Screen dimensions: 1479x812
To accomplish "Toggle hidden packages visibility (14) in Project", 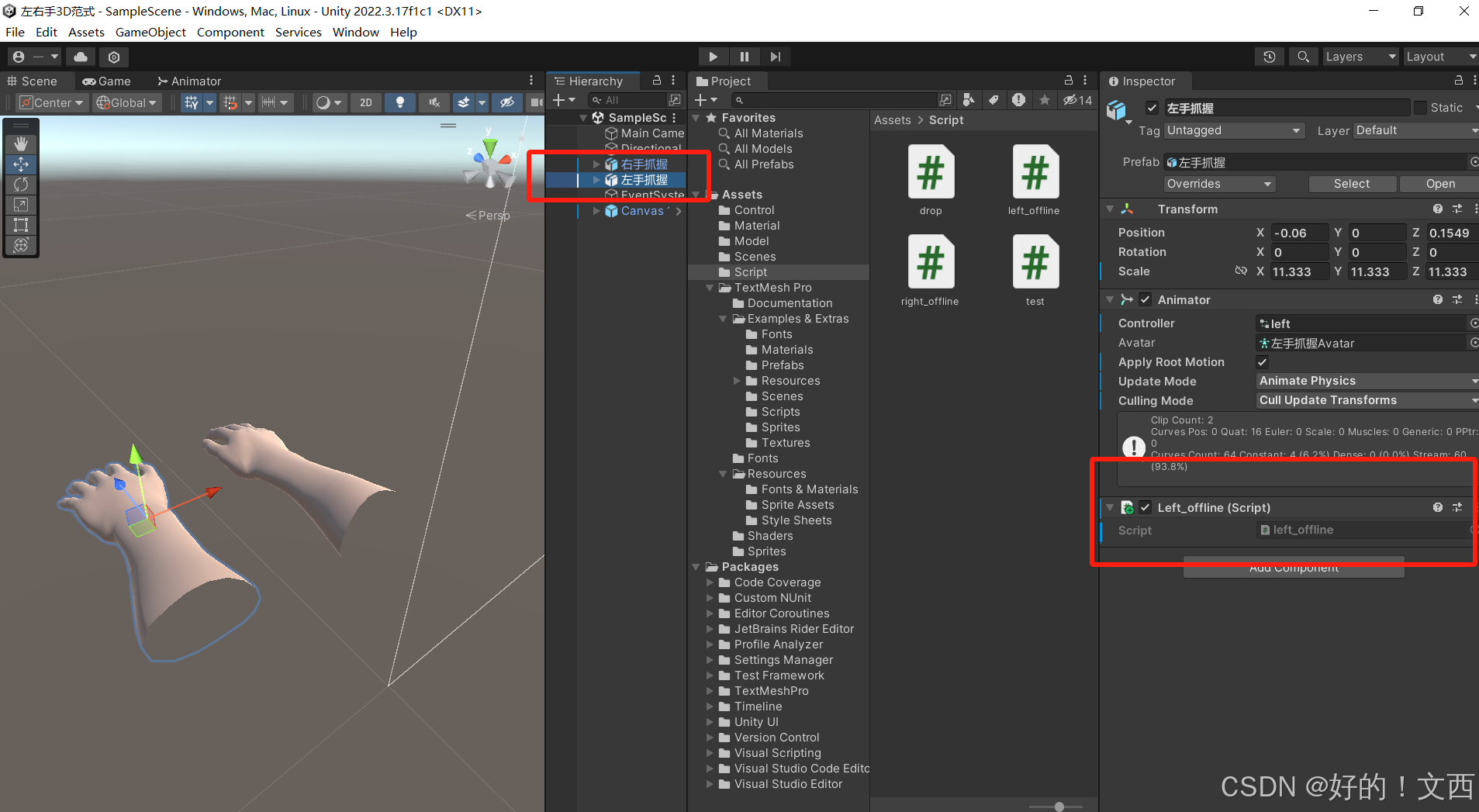I will [x=1077, y=100].
